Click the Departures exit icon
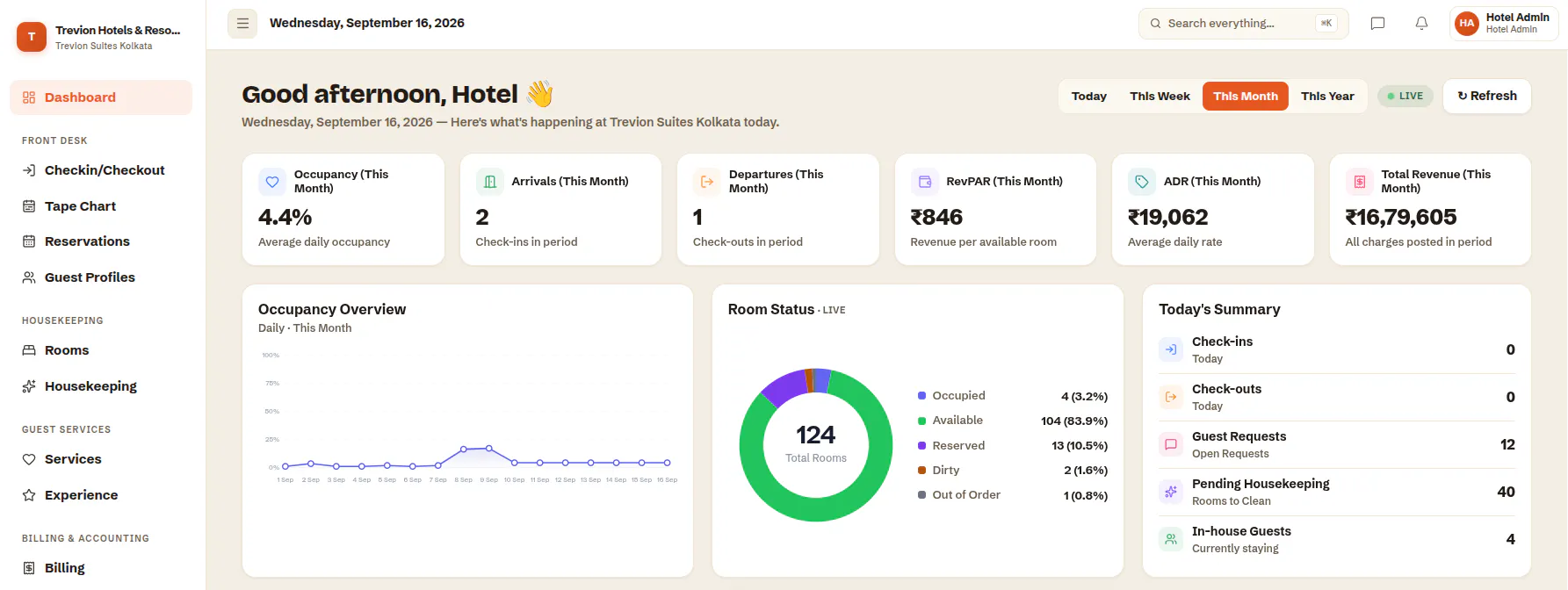 (x=707, y=182)
